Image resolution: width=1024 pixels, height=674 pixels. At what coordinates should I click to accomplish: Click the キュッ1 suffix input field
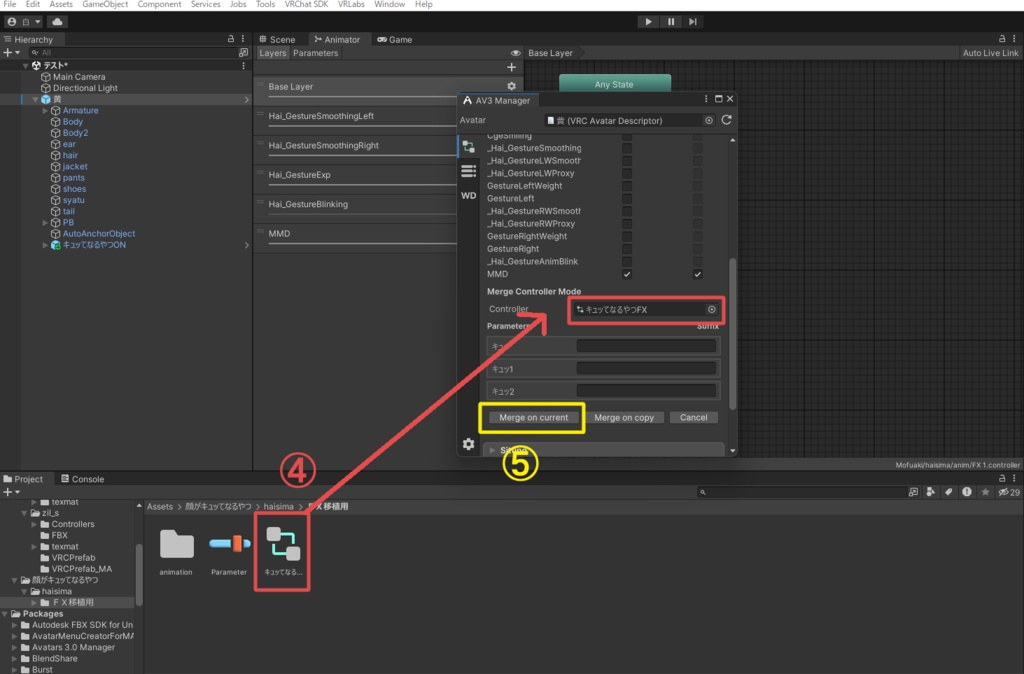[646, 368]
